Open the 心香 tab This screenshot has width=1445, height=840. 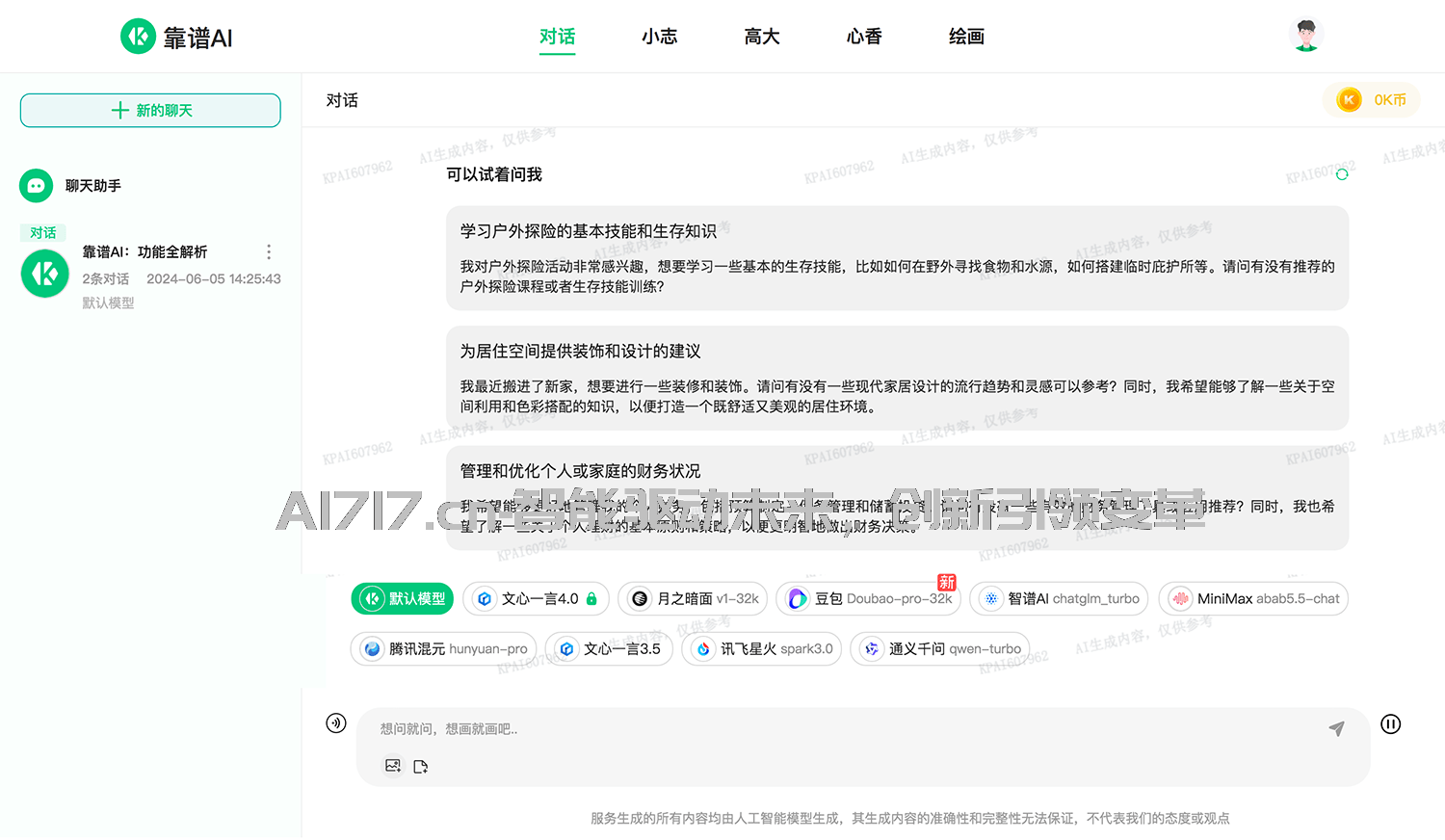(x=864, y=37)
